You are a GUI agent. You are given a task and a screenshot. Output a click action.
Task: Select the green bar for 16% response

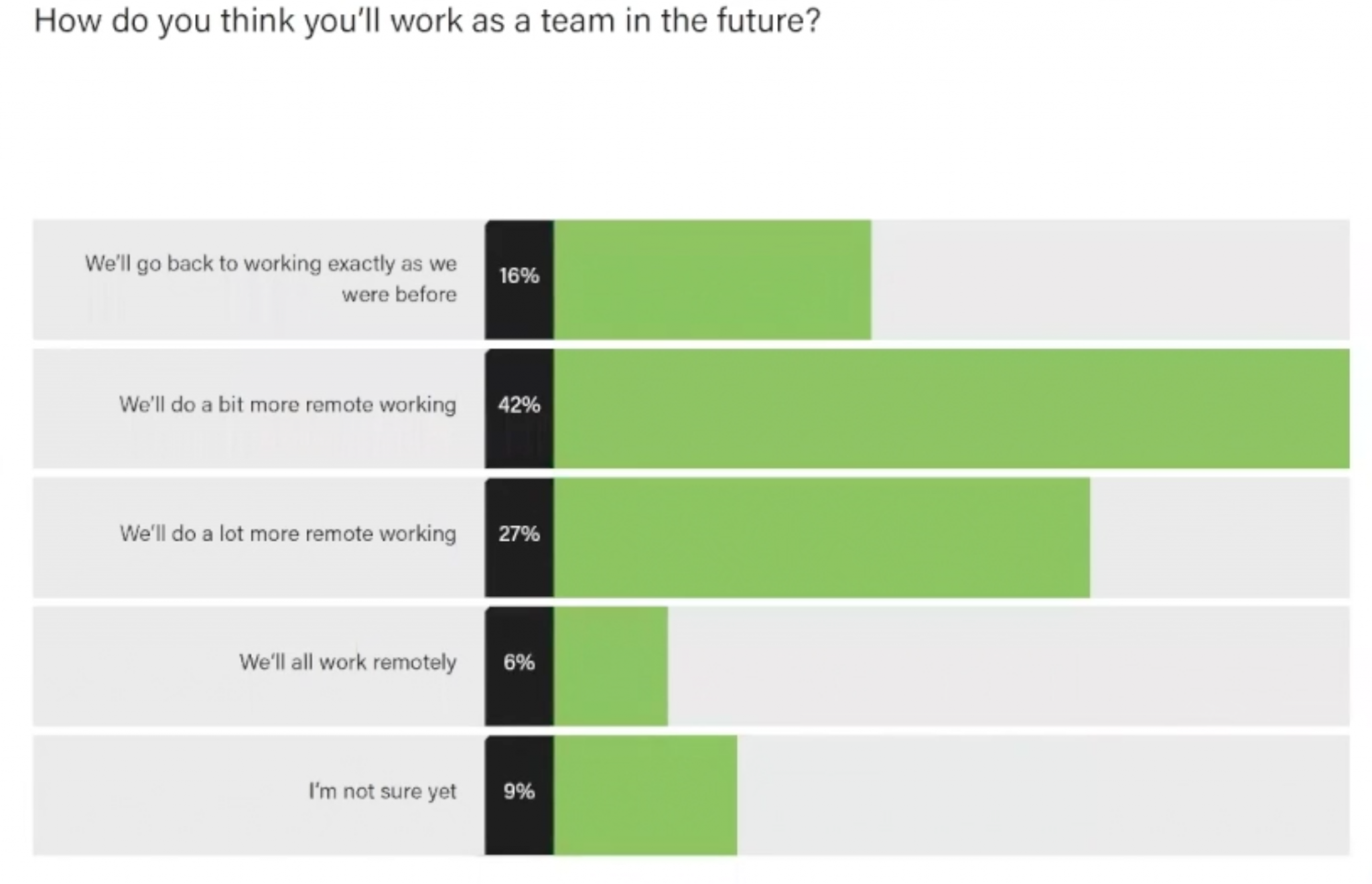712,279
